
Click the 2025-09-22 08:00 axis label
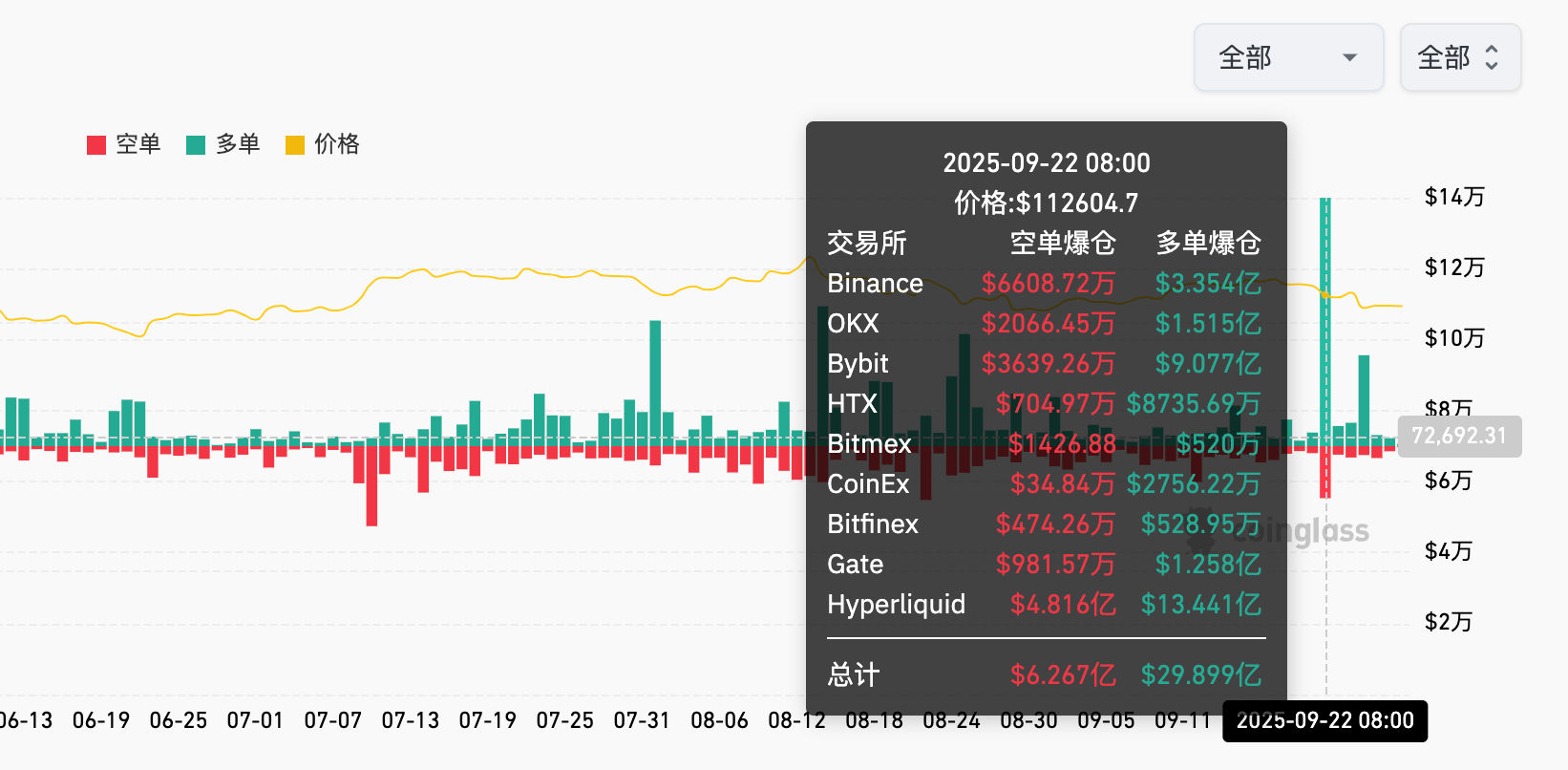[x=1325, y=720]
